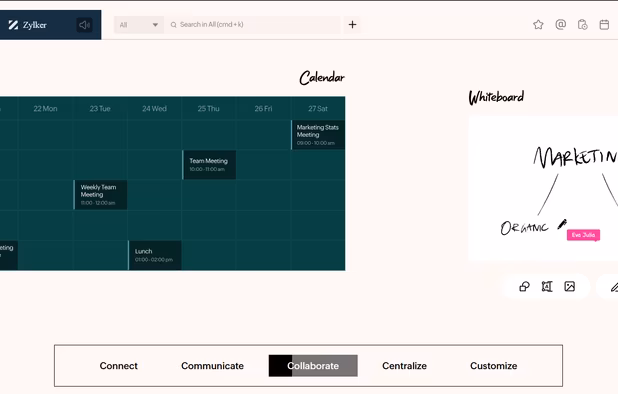Select the 27 Sat column header

[318, 108]
